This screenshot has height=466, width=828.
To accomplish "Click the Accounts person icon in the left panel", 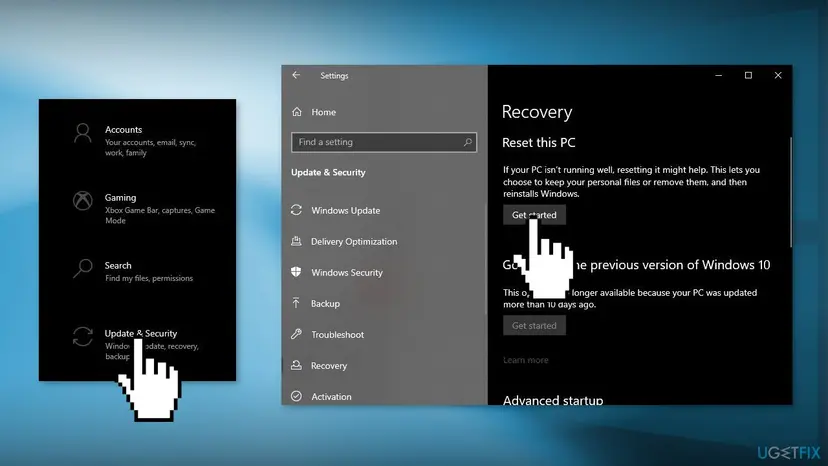I will click(x=82, y=134).
